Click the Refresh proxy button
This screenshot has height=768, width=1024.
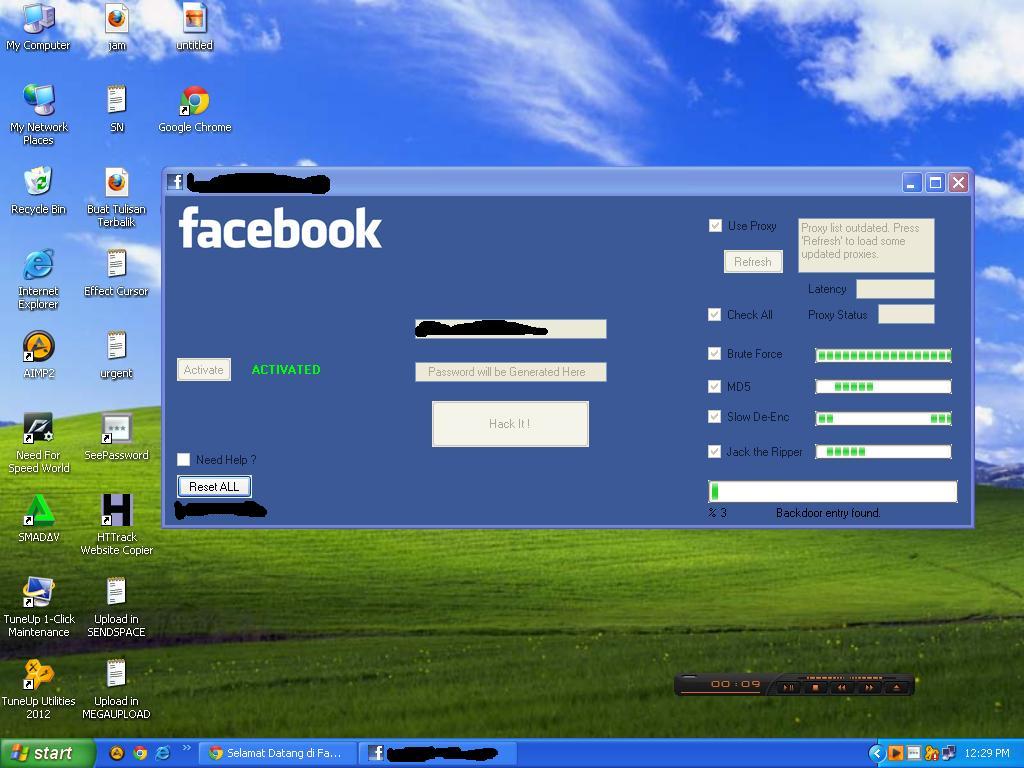[x=753, y=261]
